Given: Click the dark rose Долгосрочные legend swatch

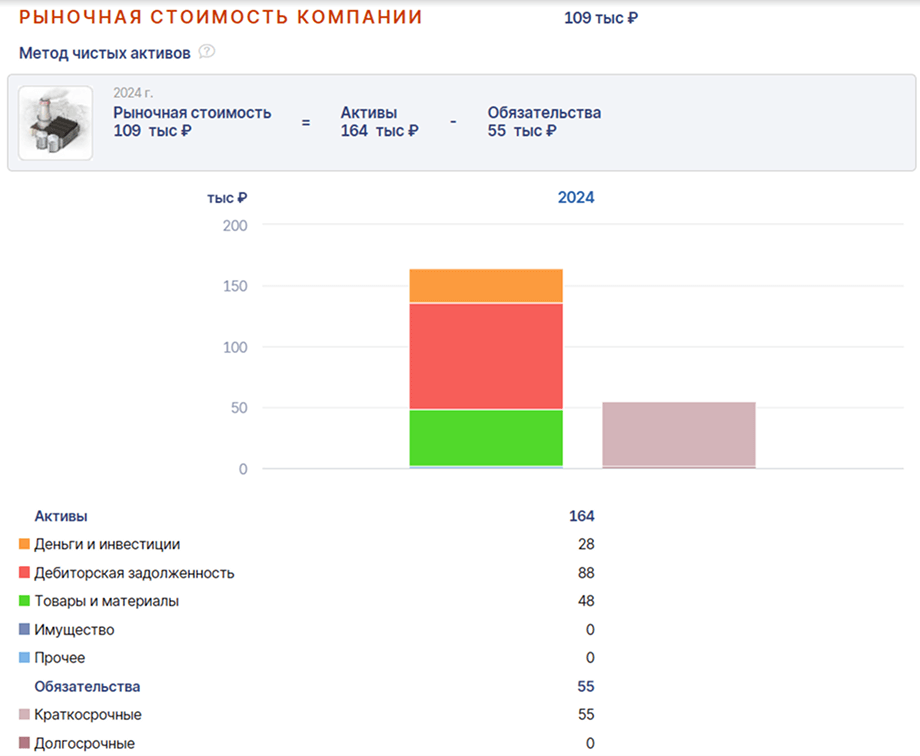Looking at the screenshot, I should click(24, 743).
